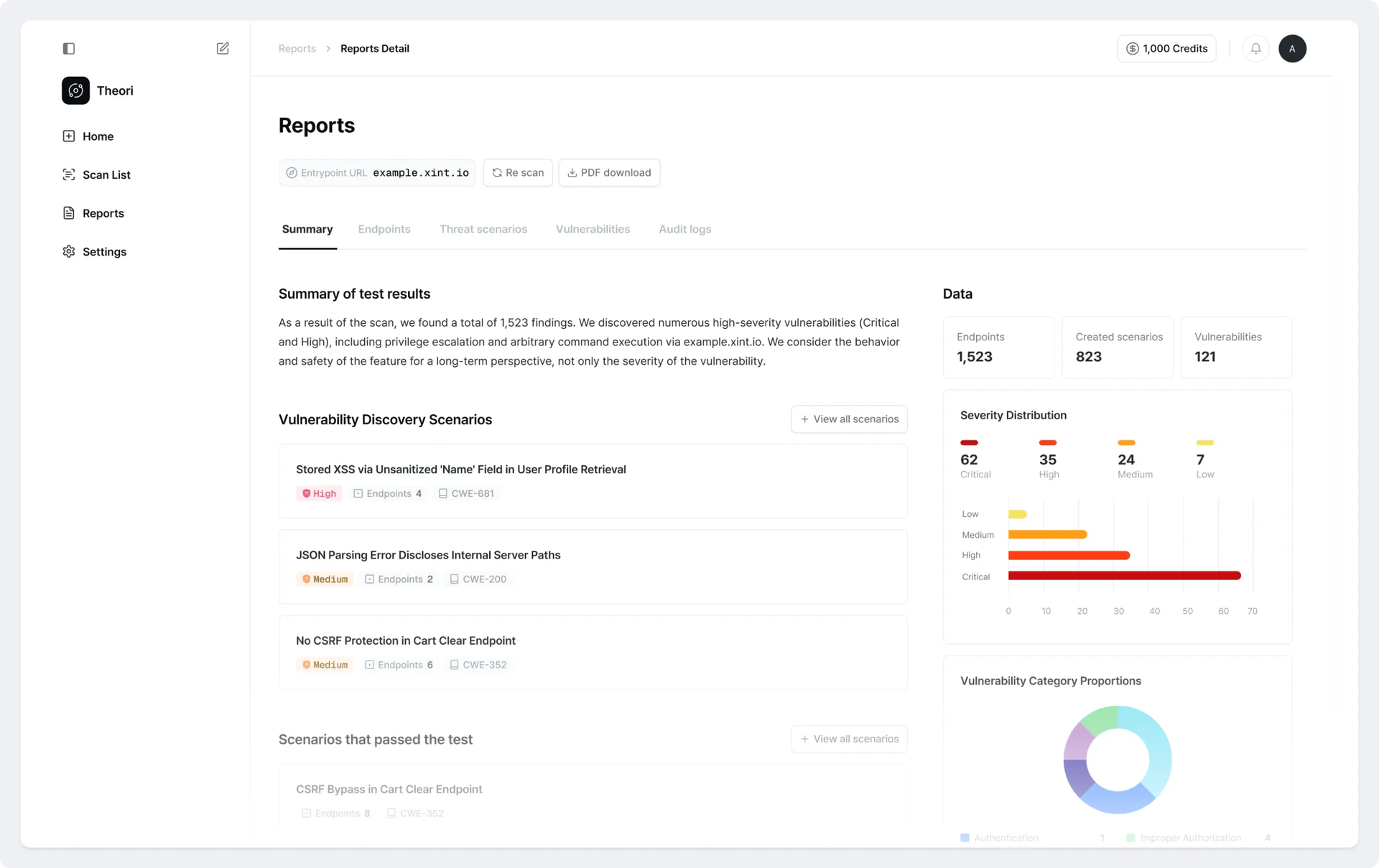This screenshot has width=1379, height=868.
Task: Click Reports breadcrumb link
Action: (297, 49)
